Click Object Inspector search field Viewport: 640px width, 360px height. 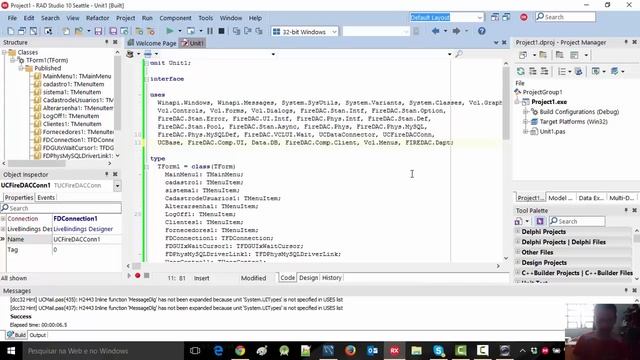coord(61,208)
